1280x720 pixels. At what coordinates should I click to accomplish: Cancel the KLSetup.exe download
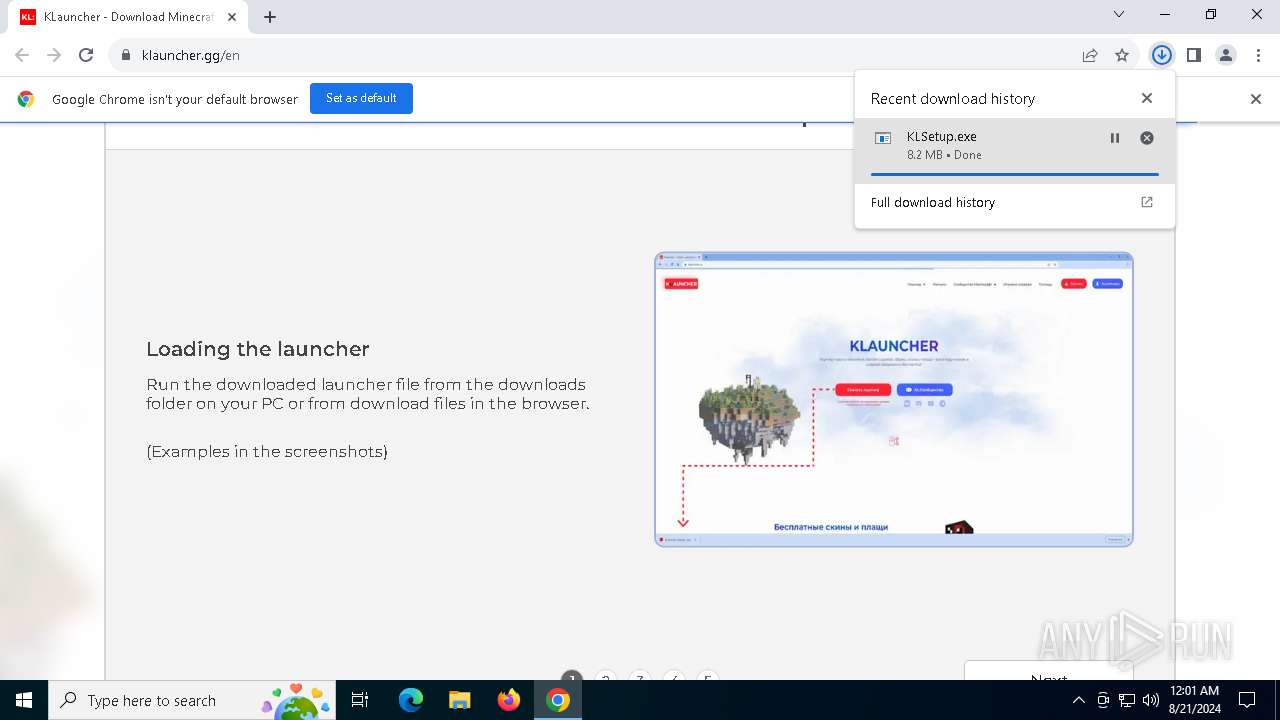(x=1147, y=138)
